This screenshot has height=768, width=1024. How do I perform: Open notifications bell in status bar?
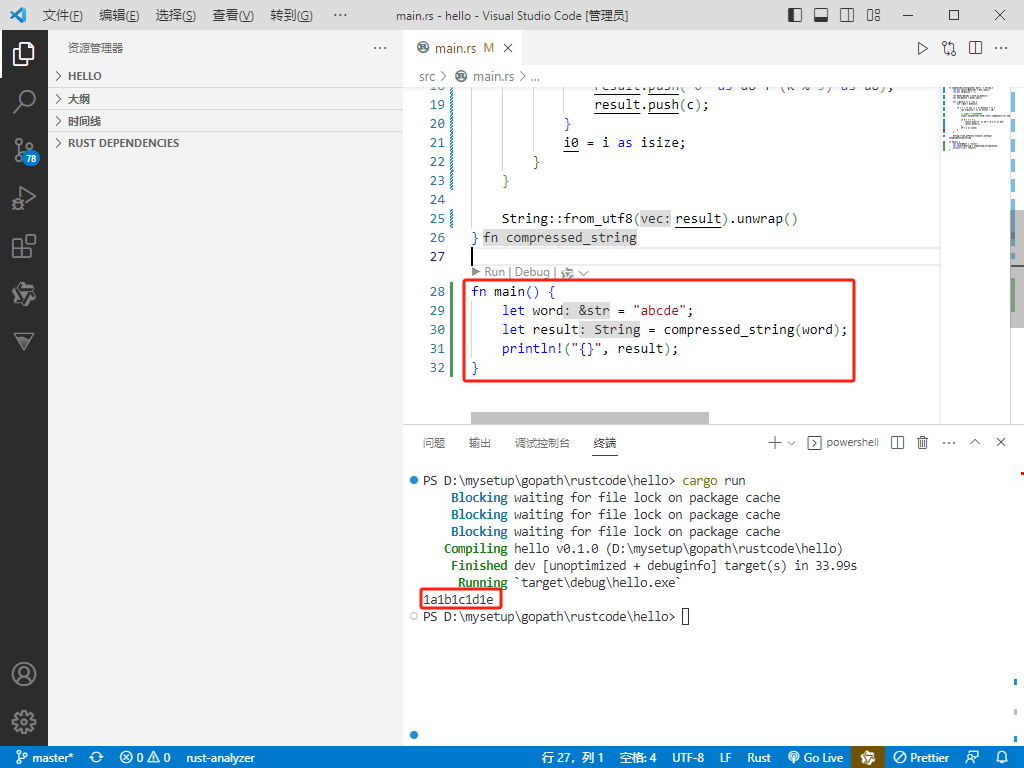tap(1002, 758)
